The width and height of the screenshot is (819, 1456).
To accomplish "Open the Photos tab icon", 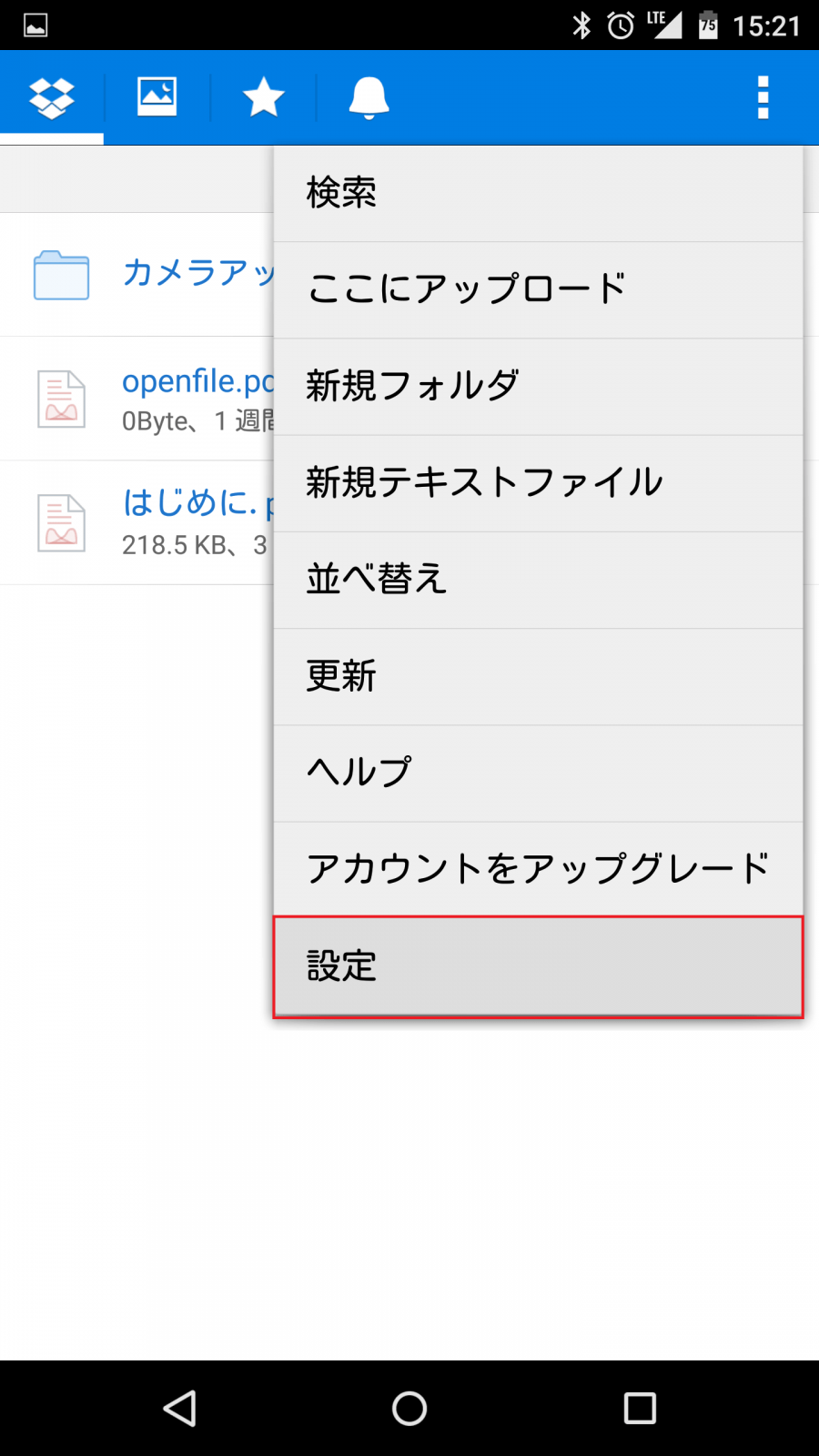I will [156, 96].
